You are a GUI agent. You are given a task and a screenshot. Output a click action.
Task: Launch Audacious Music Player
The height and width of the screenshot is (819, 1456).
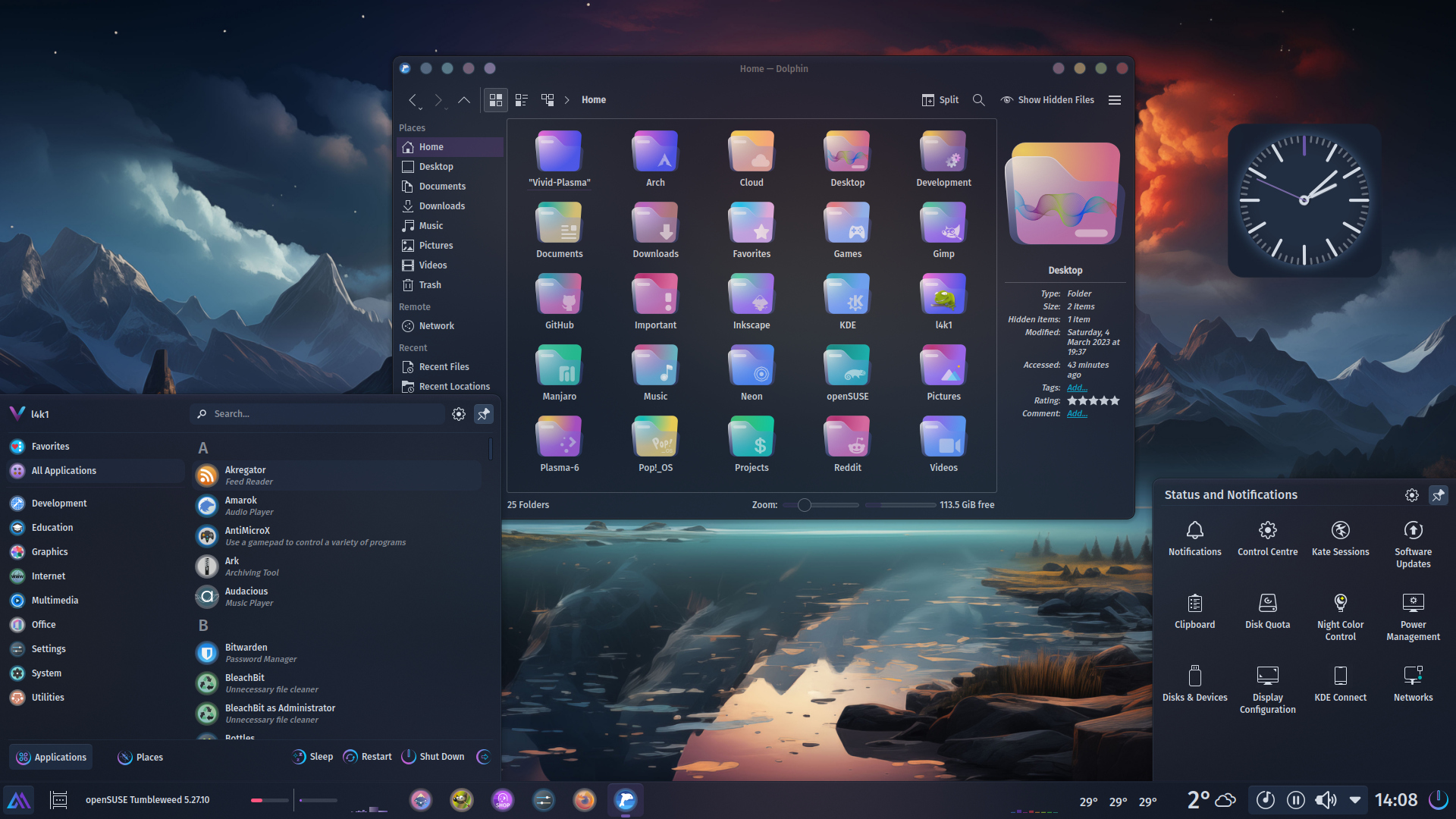(x=337, y=597)
